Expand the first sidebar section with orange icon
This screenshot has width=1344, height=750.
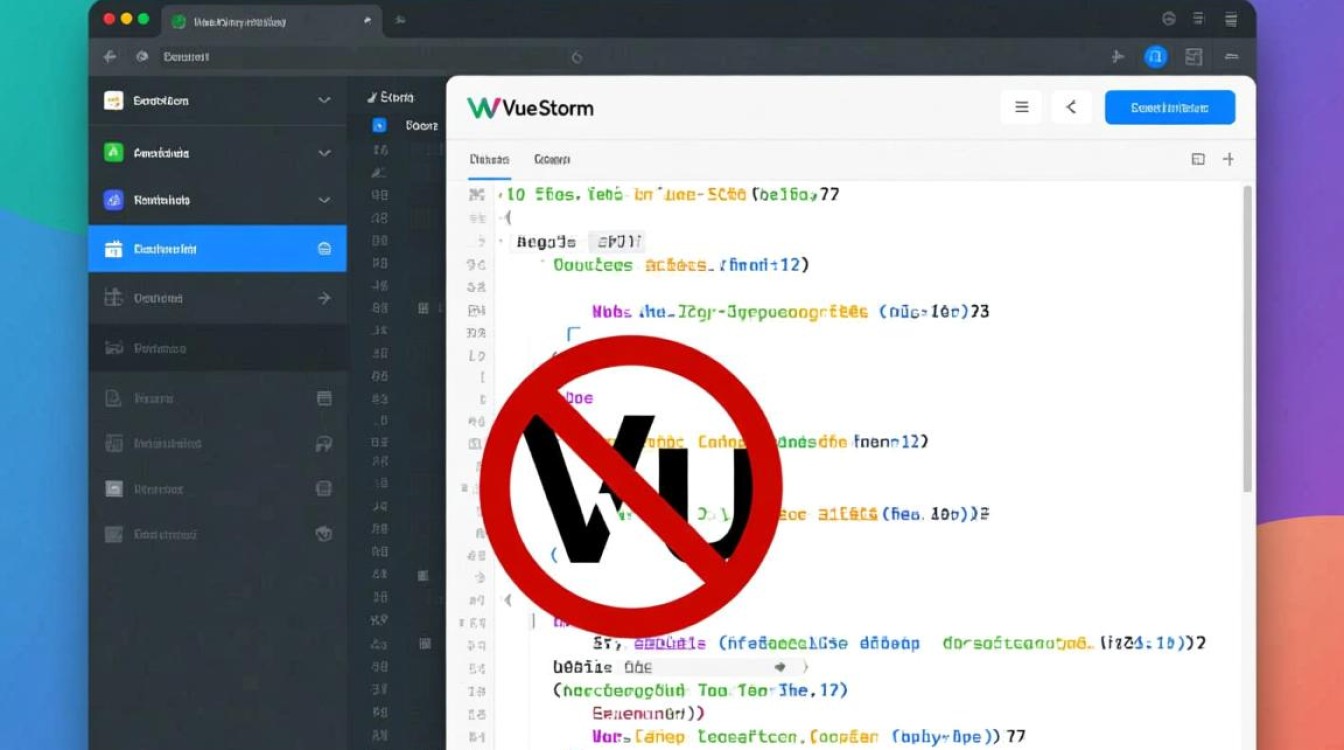[323, 100]
